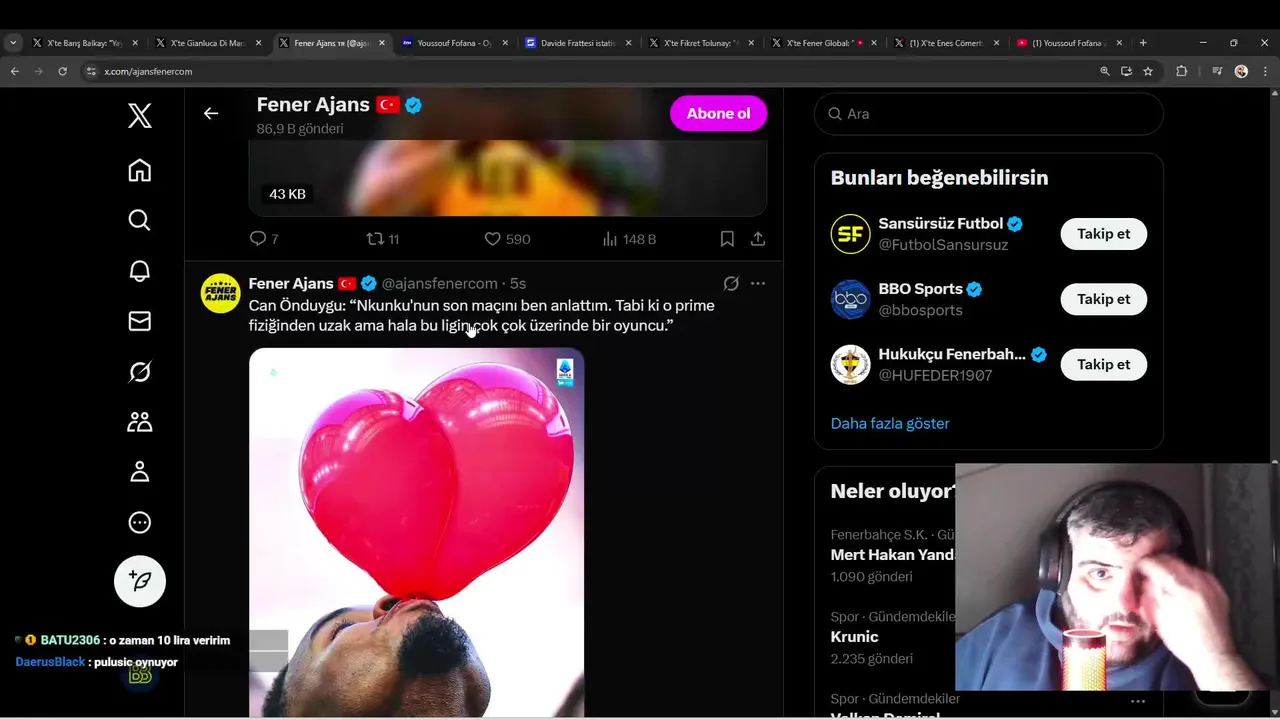This screenshot has height=720, width=1280.
Task: Open more options on last trending item
Action: click(1138, 701)
